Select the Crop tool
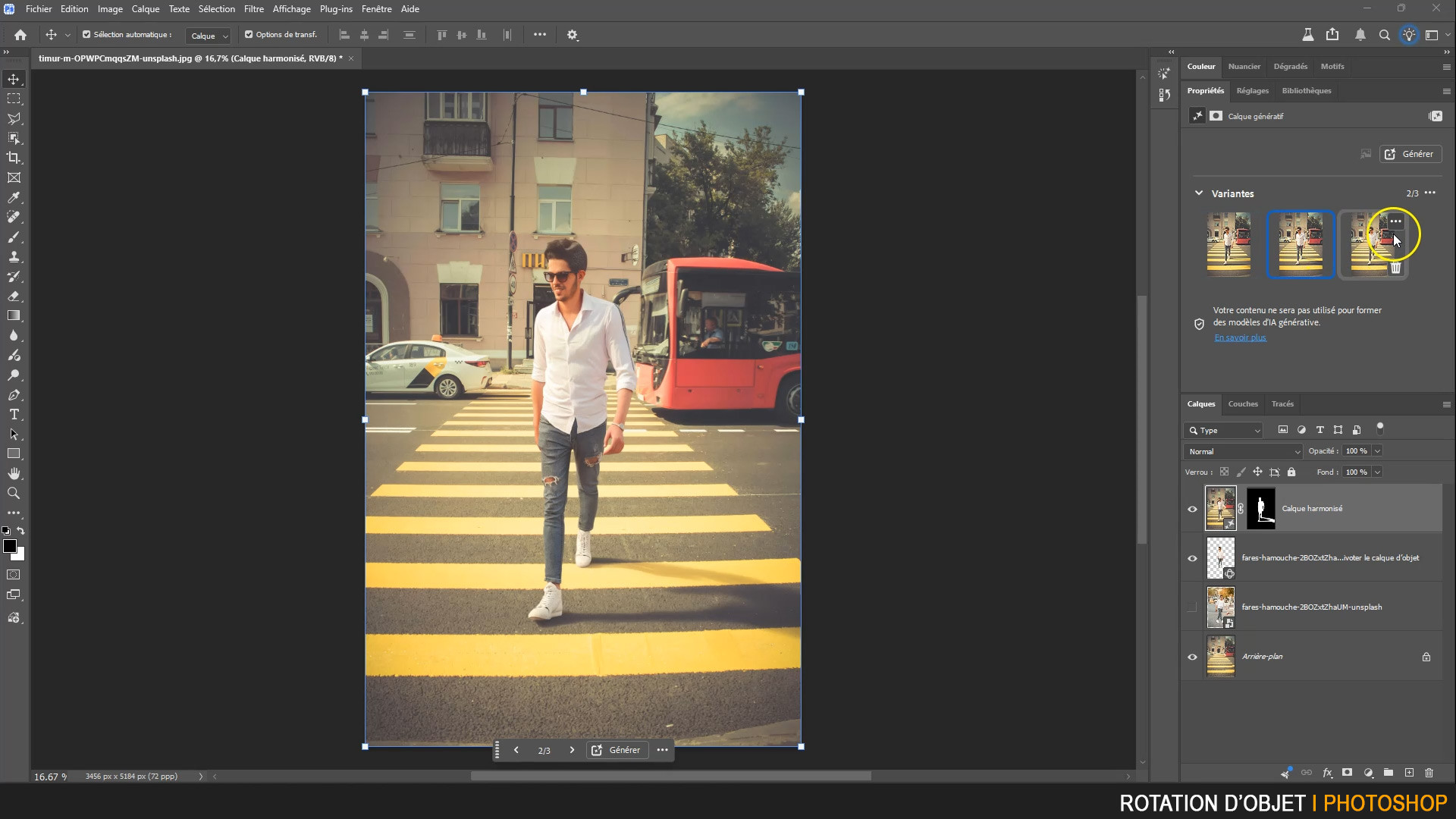 click(14, 158)
